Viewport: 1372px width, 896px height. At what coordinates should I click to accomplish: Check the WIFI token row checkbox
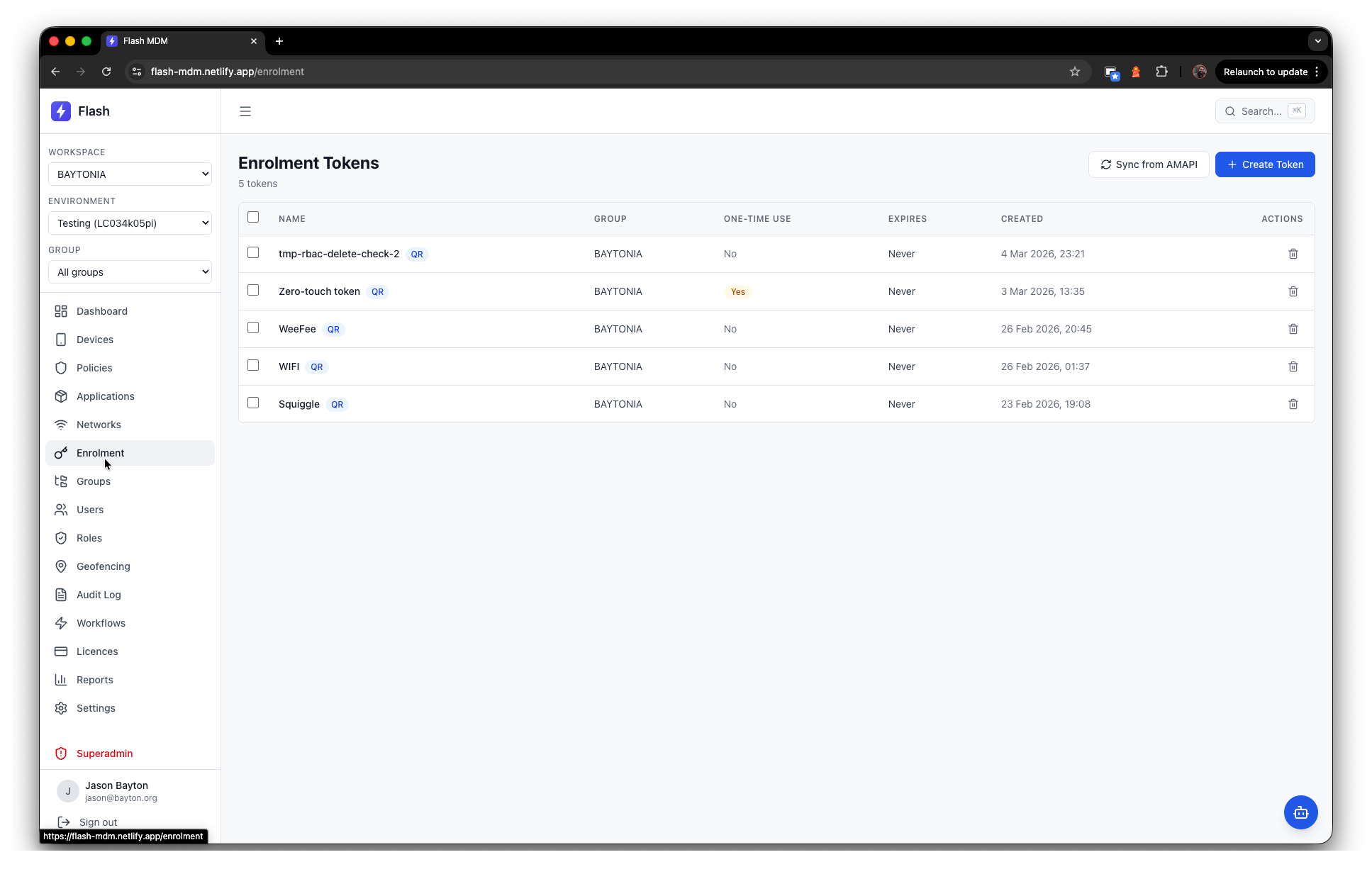point(253,366)
